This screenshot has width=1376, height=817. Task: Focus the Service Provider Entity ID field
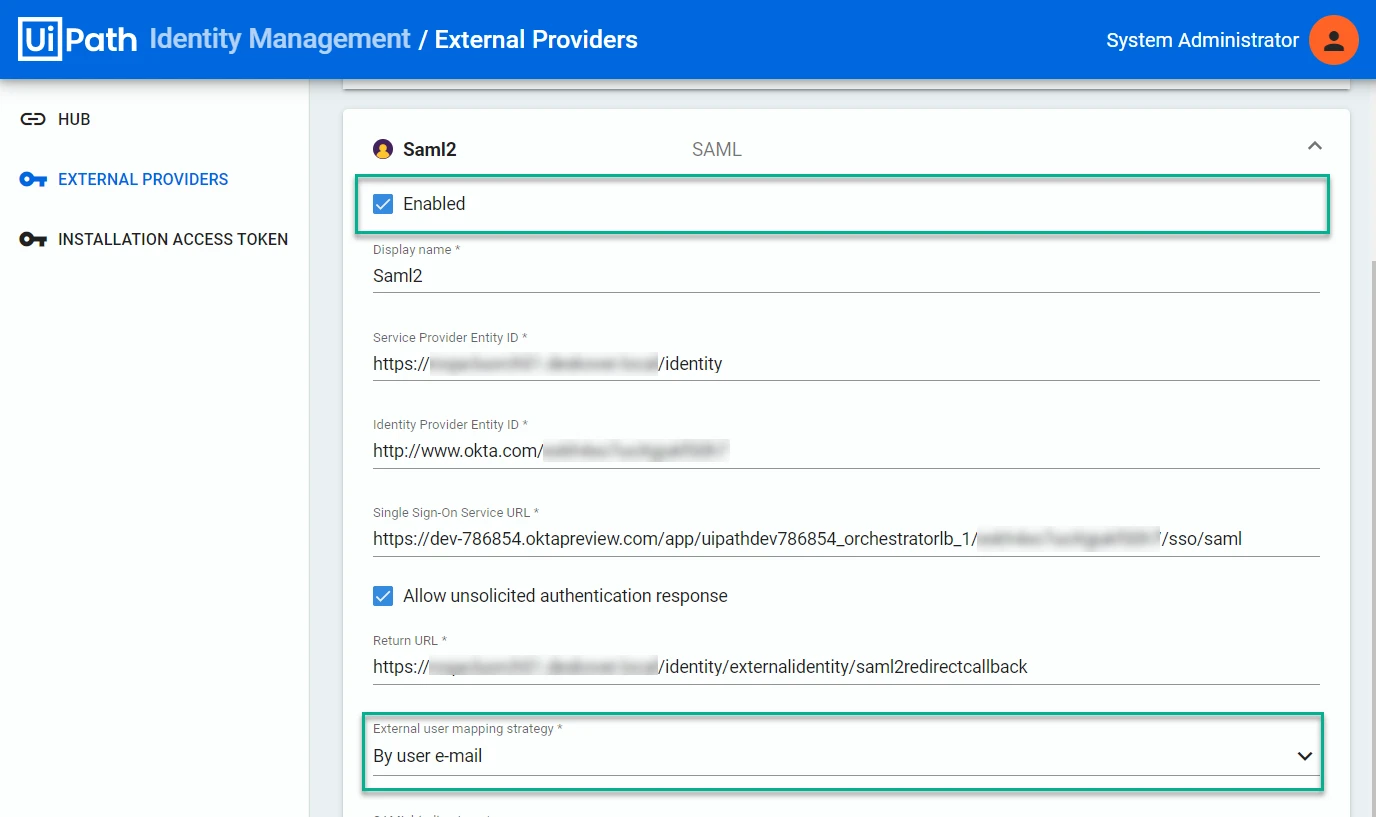tap(846, 364)
